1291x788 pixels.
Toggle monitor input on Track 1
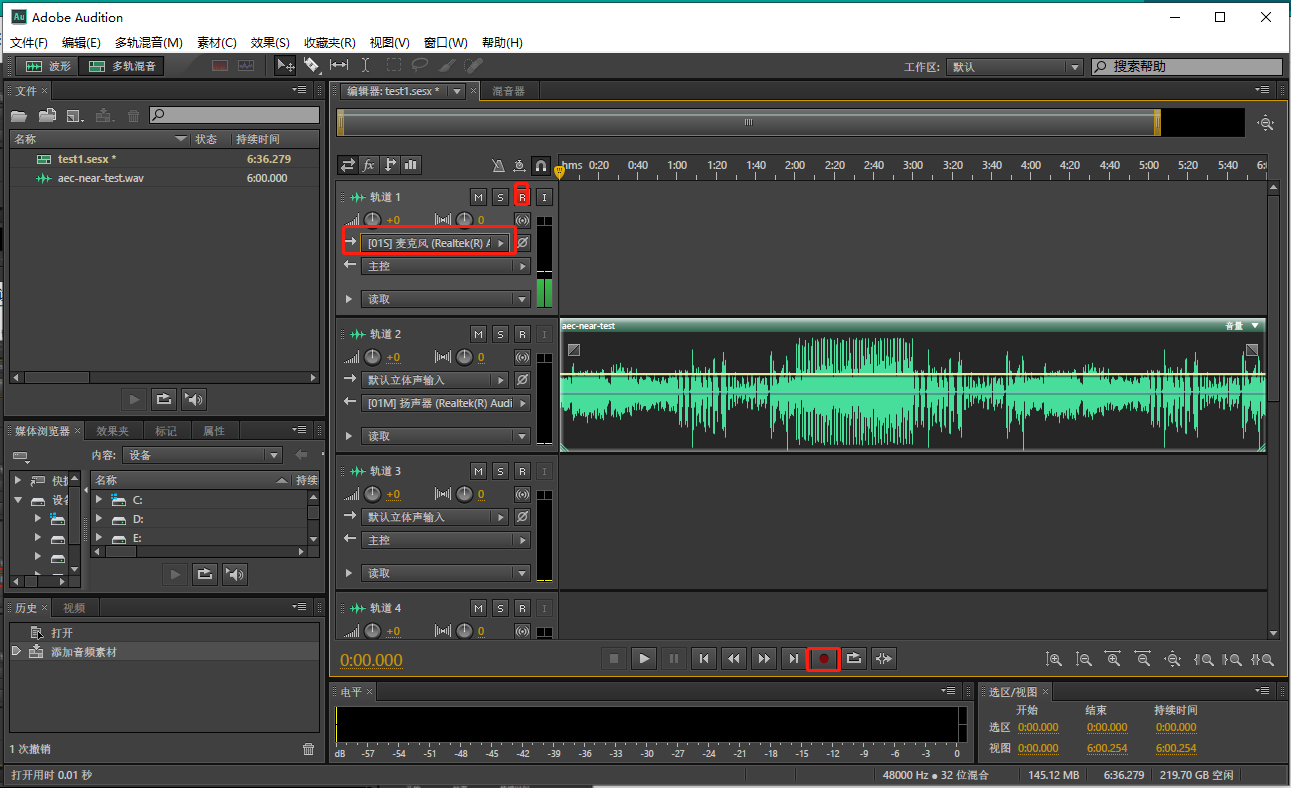(544, 197)
